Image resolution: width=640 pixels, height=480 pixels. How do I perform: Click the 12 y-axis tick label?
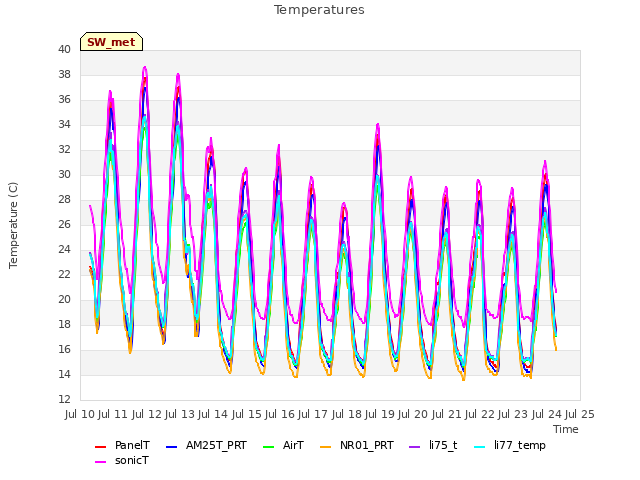click(64, 400)
